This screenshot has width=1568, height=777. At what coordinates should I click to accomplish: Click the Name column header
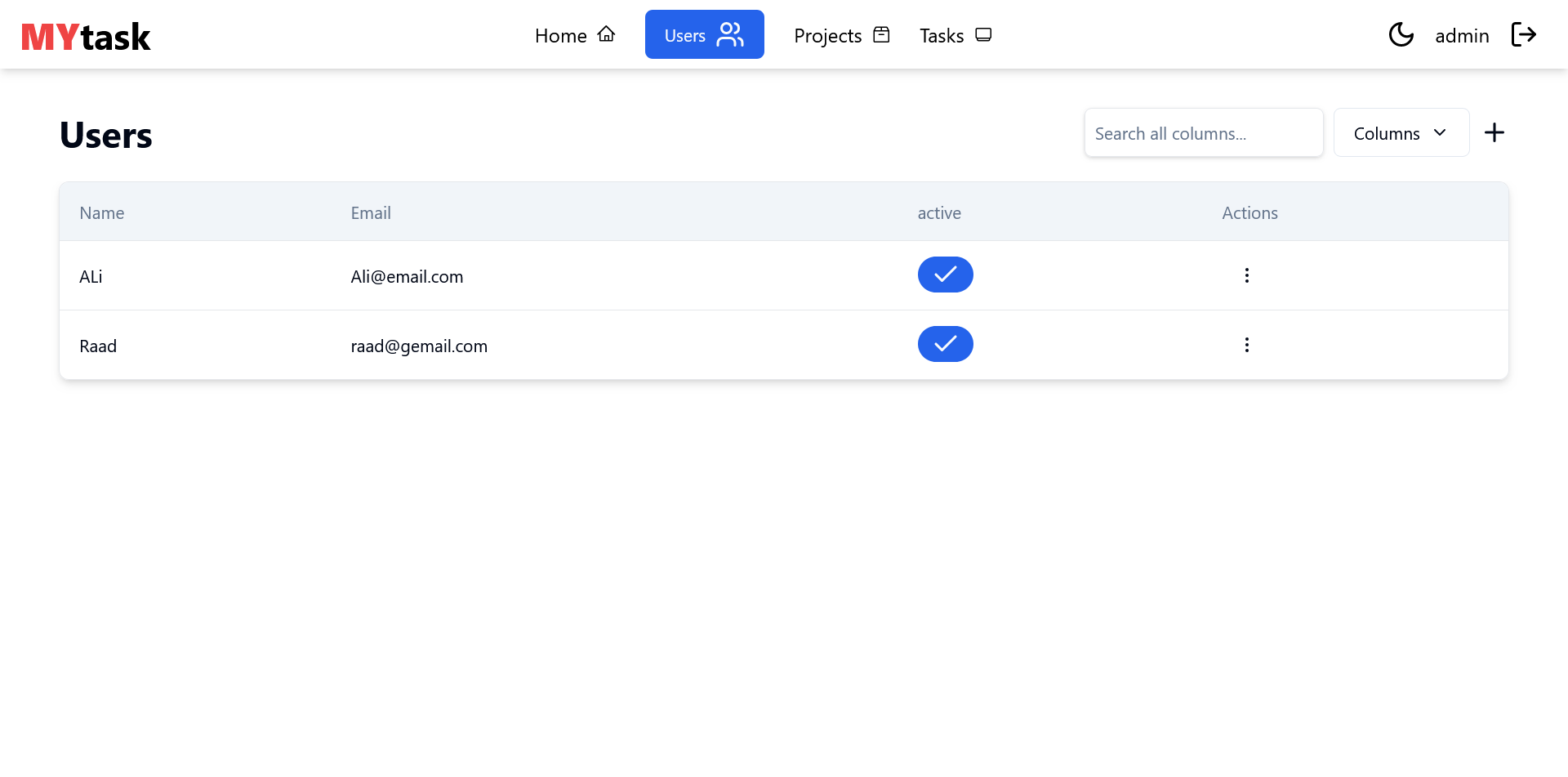pos(102,213)
